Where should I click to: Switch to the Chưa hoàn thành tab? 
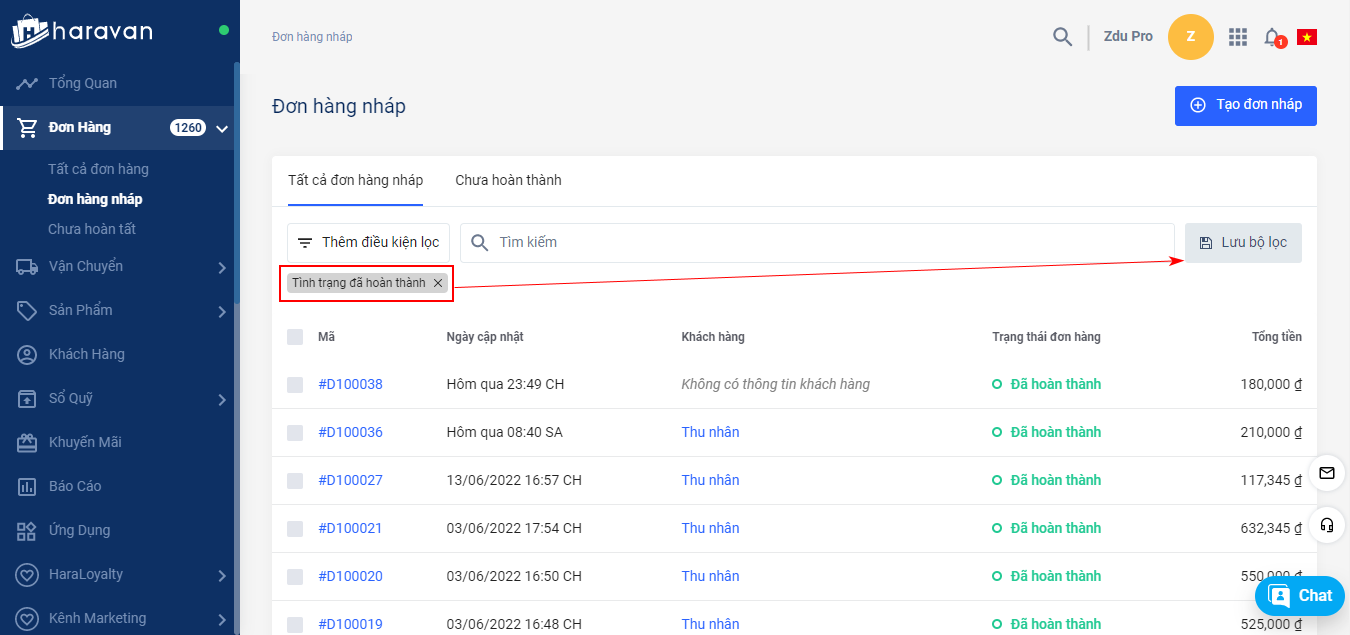tap(508, 181)
